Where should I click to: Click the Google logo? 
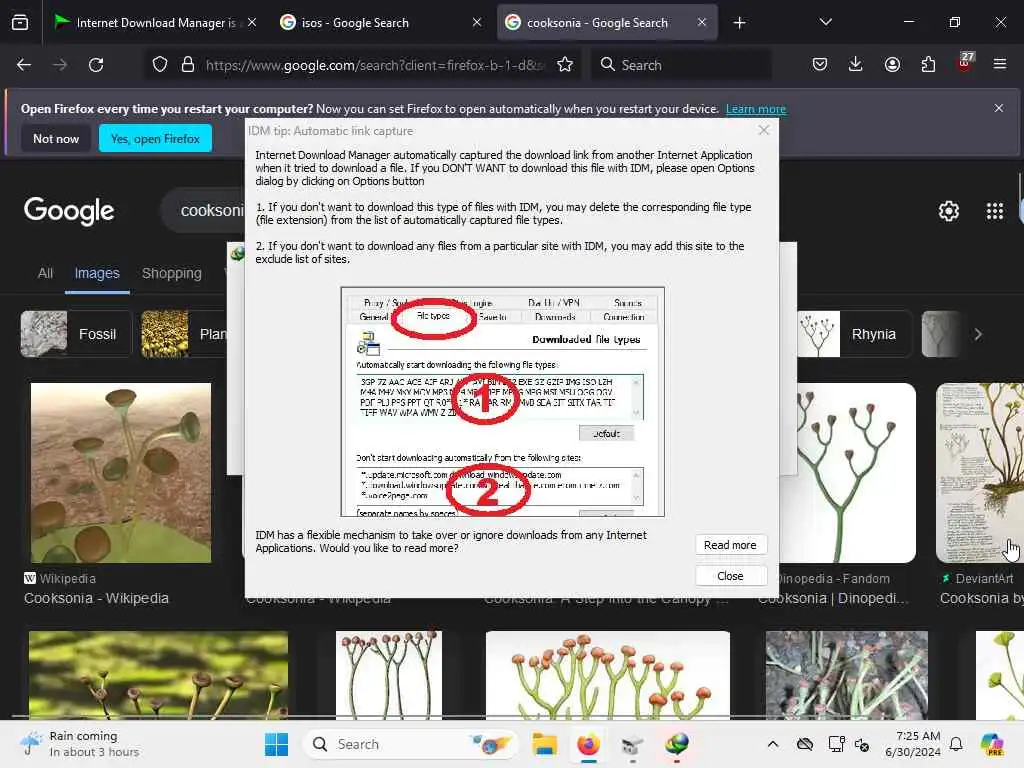(x=69, y=211)
